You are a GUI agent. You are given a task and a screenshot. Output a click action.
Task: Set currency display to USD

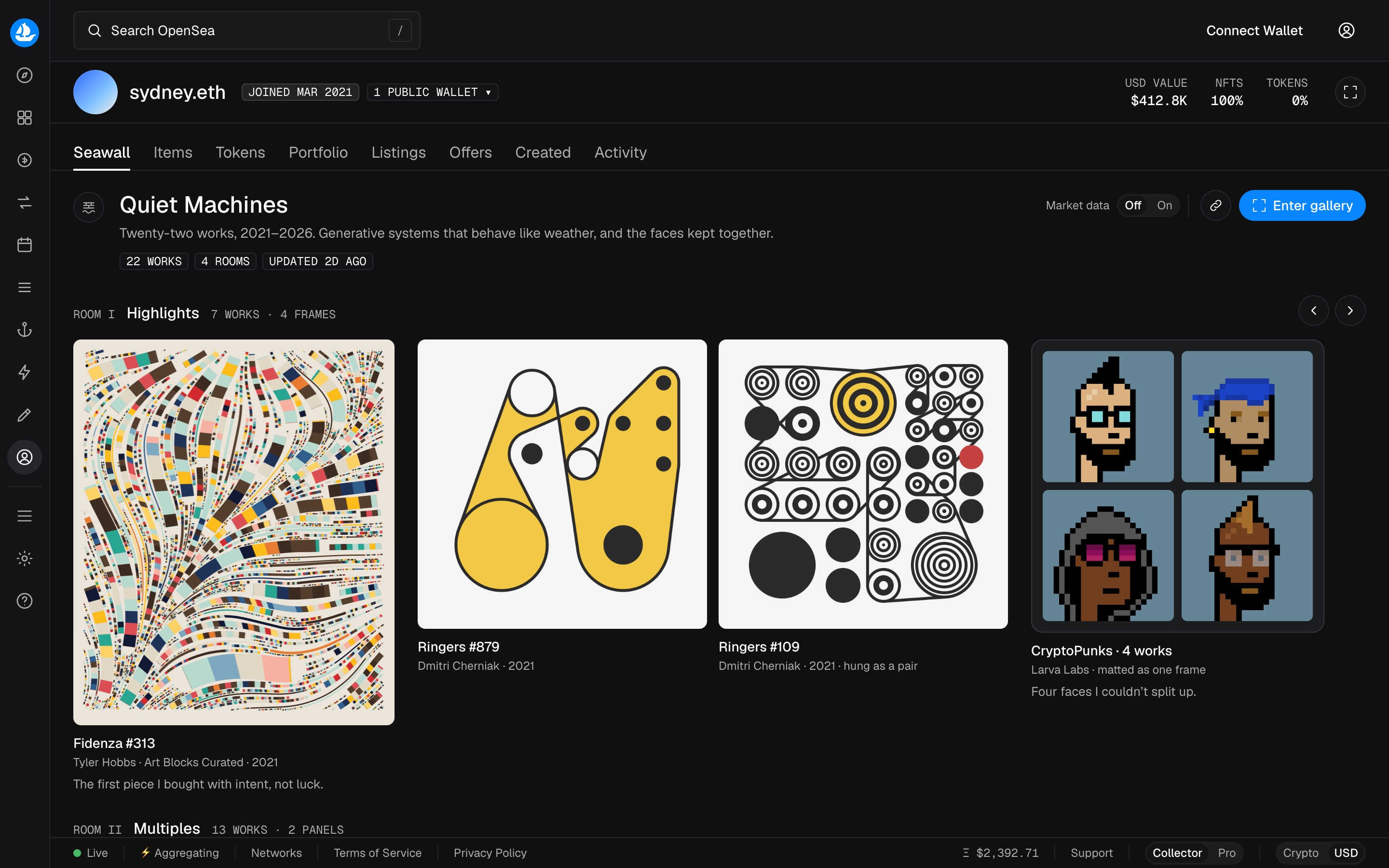tap(1346, 853)
